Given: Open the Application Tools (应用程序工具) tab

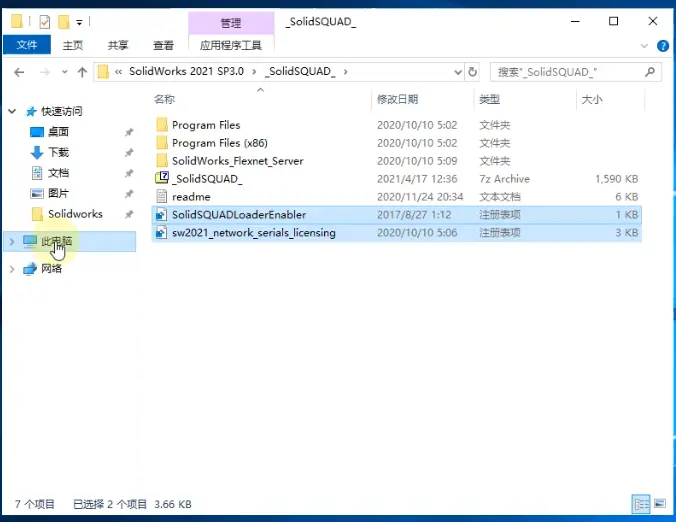Looking at the screenshot, I should [231, 45].
